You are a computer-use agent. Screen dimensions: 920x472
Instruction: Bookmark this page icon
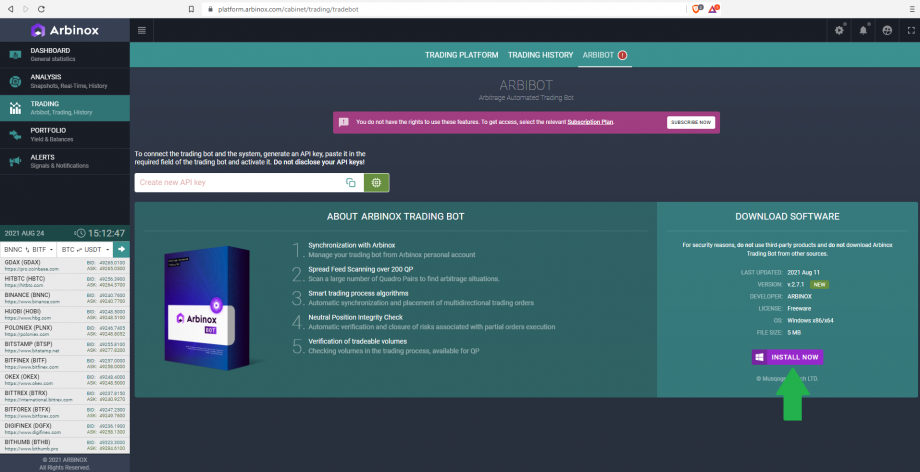(x=191, y=9)
